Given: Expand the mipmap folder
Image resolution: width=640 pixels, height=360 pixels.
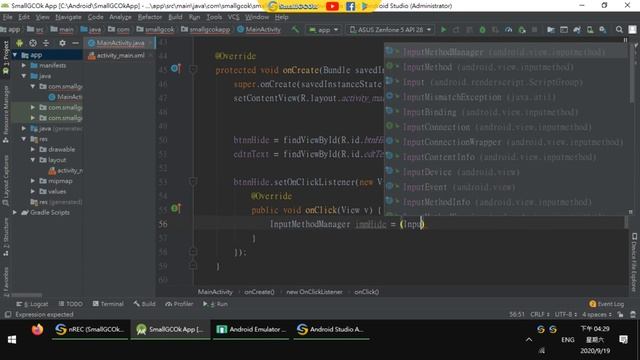Looking at the screenshot, I should (33, 181).
